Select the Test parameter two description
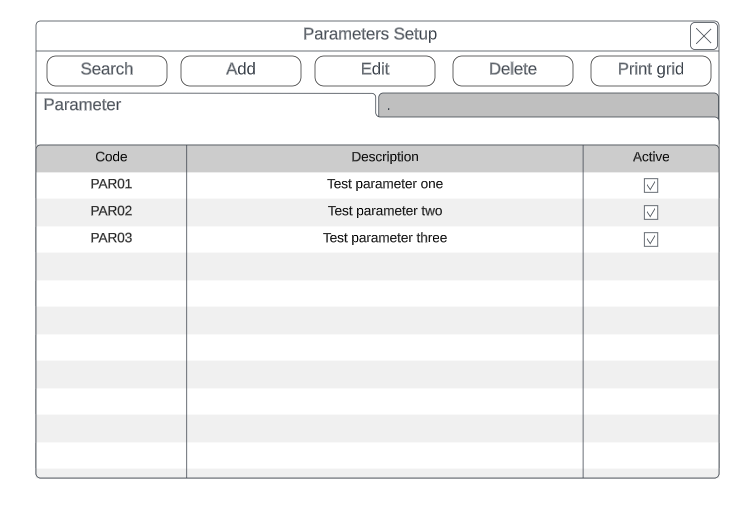The image size is (736, 506). pyautogui.click(x=384, y=211)
